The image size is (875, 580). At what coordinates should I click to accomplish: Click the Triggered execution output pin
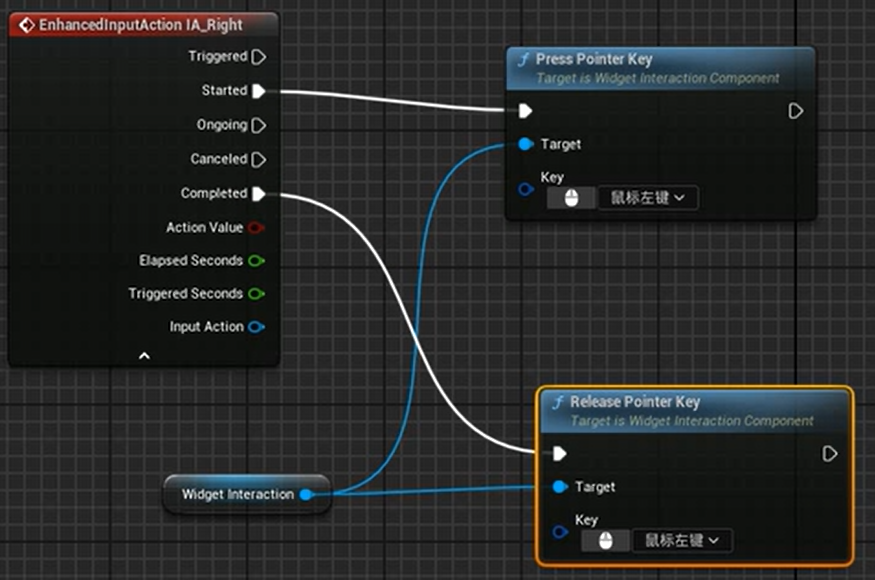[258, 57]
